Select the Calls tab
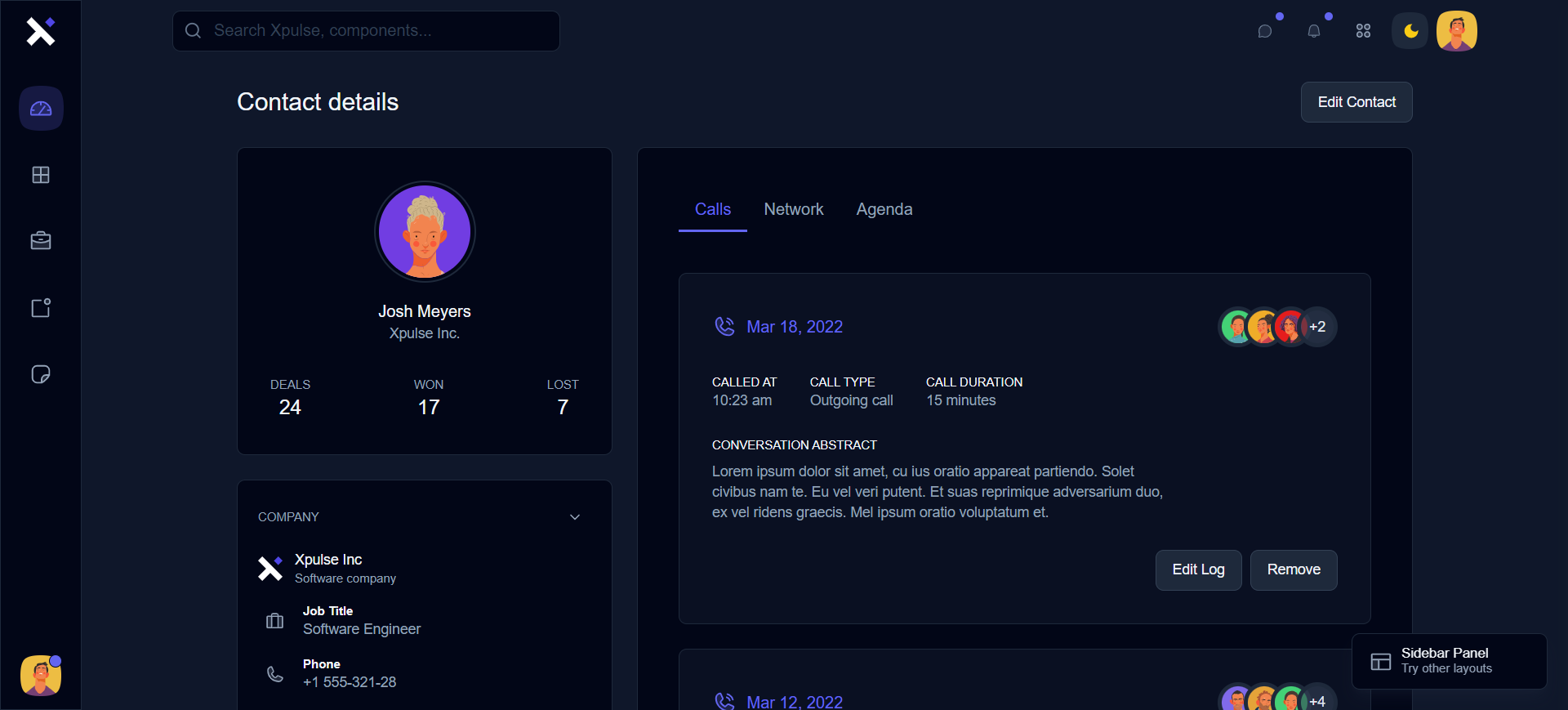 coord(712,209)
